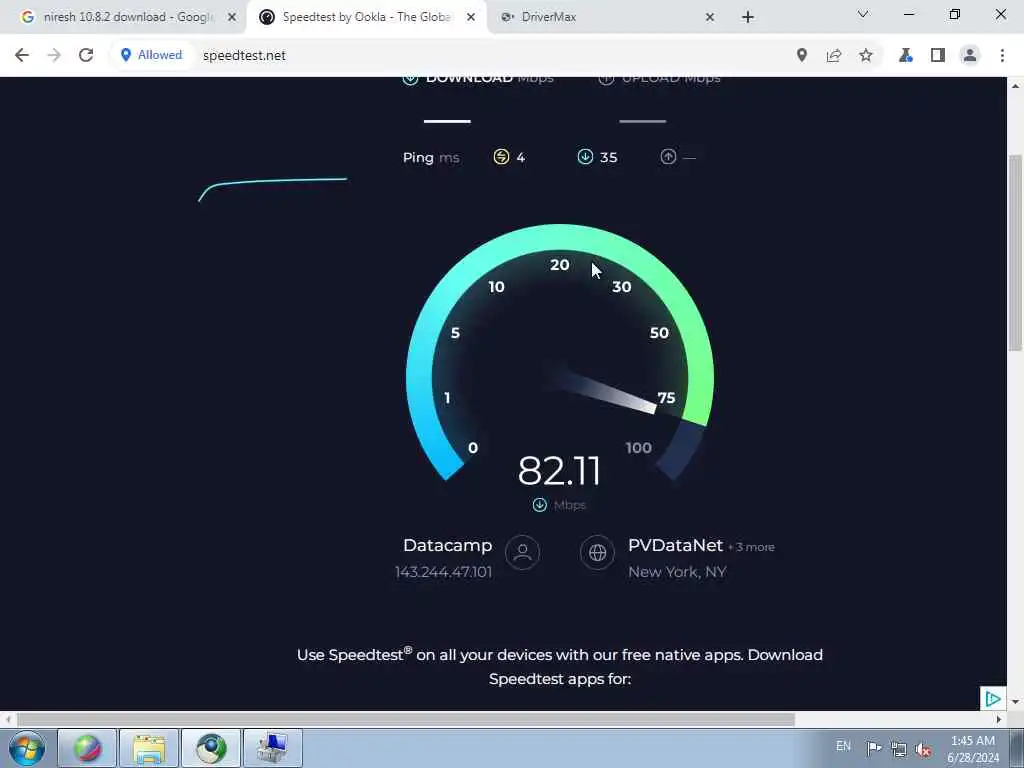The width and height of the screenshot is (1024, 768).
Task: Click the muted volume tray icon
Action: [x=923, y=750]
